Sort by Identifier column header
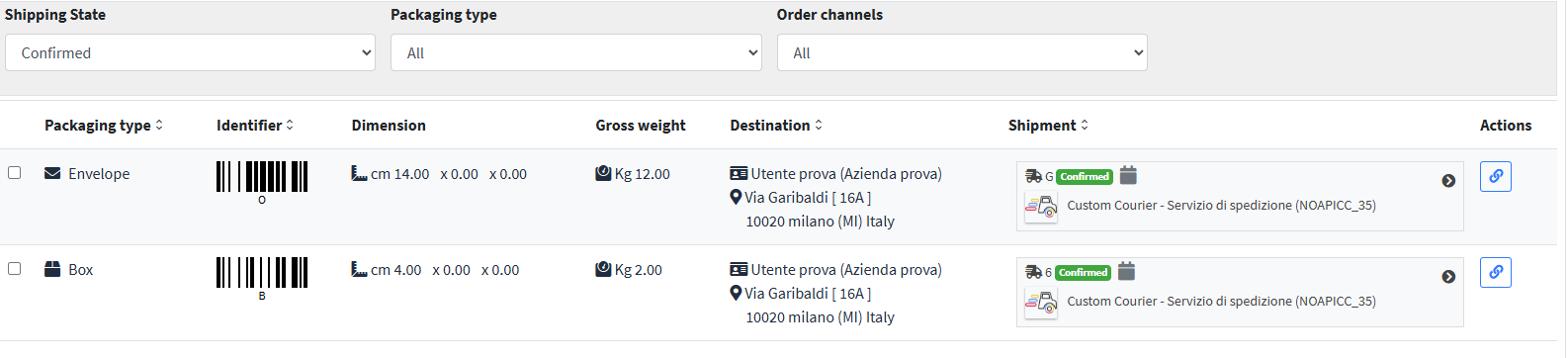This screenshot has height=358, width=1568. pos(255,126)
